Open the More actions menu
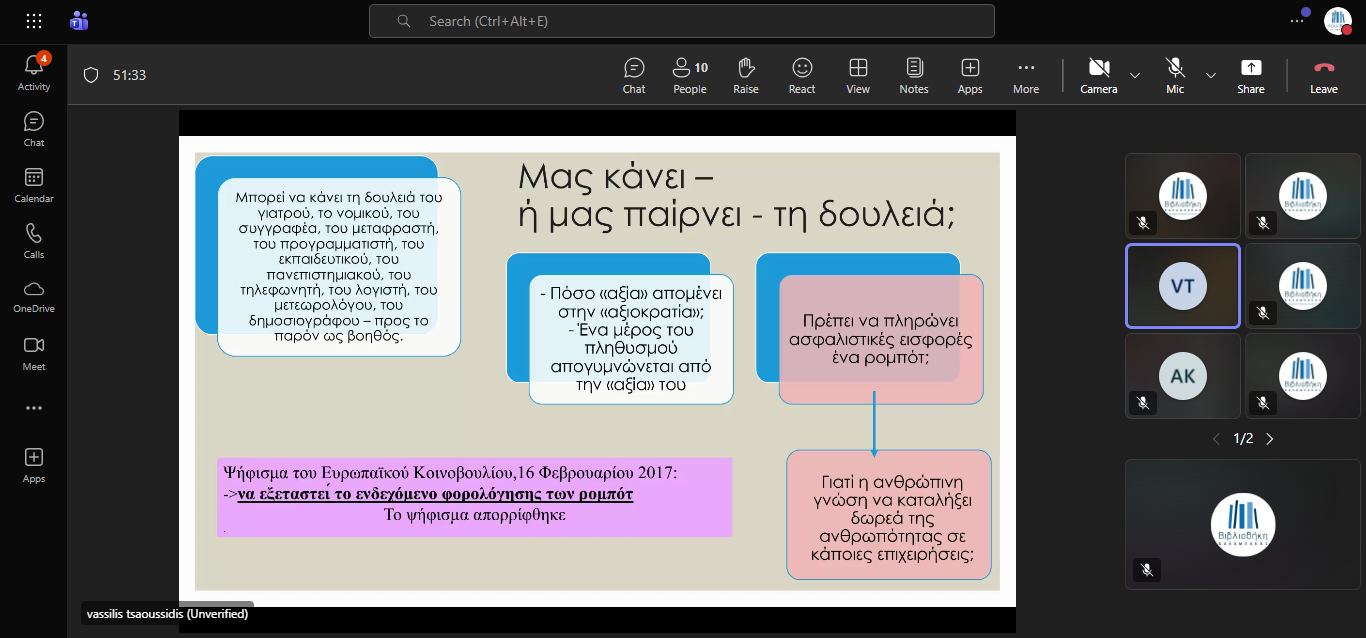Image resolution: width=1366 pixels, height=638 pixels. coord(1025,76)
